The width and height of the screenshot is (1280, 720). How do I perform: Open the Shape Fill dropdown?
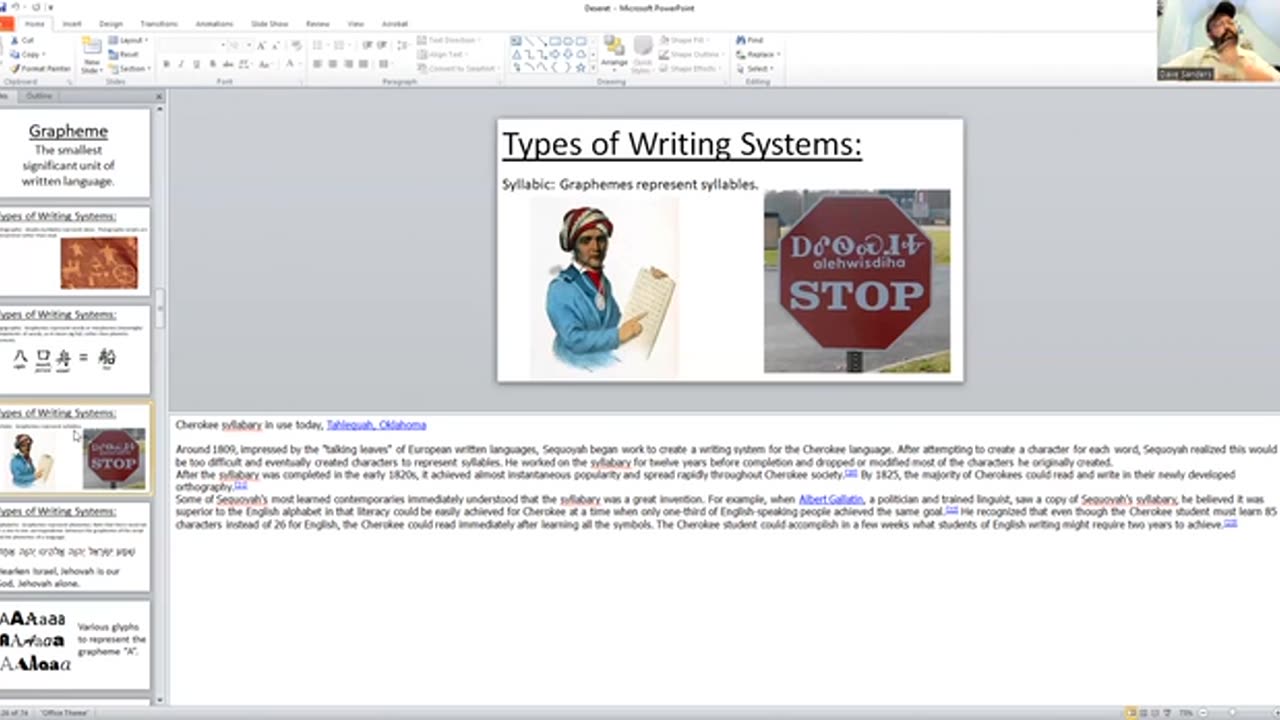point(684,40)
